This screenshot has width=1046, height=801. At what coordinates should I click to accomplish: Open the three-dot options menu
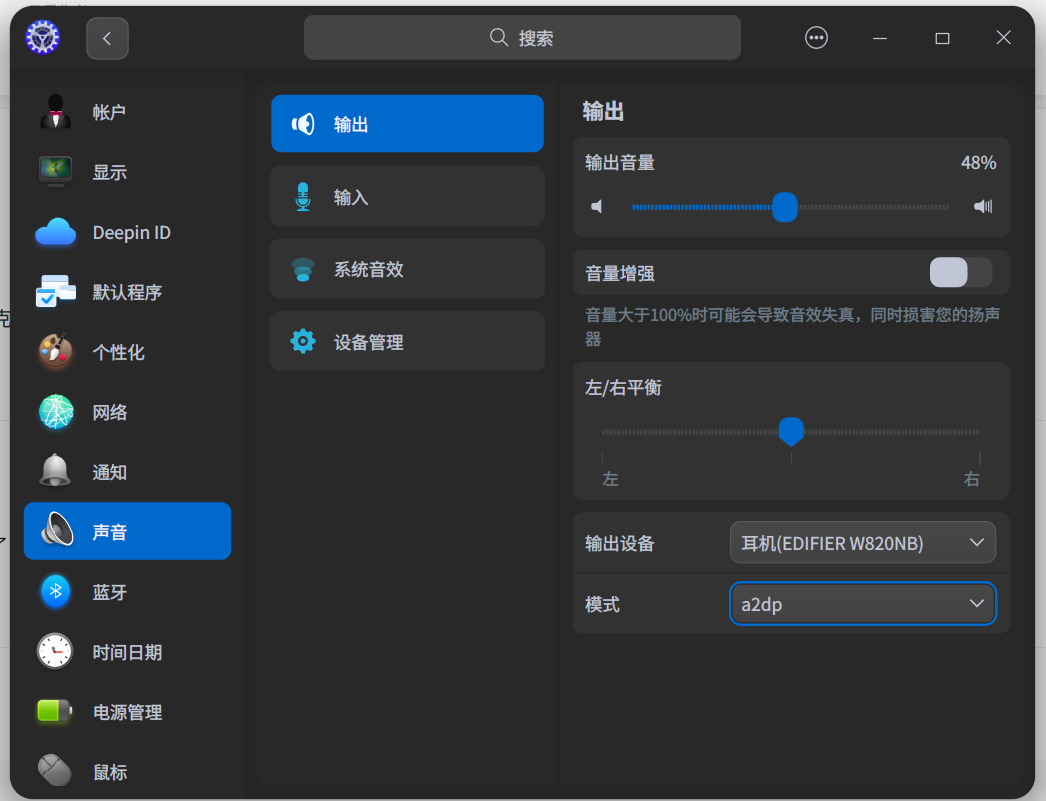(x=816, y=37)
